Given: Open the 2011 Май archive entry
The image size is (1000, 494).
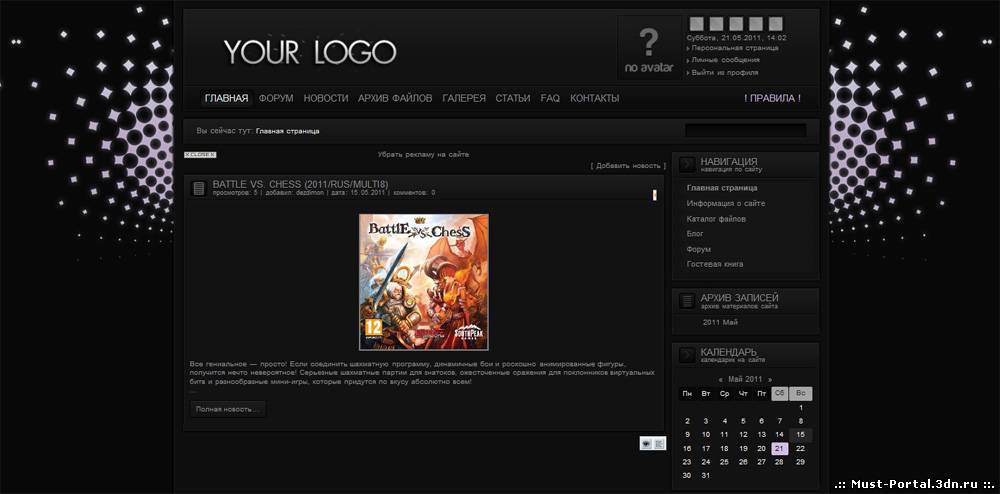Looking at the screenshot, I should coord(720,323).
